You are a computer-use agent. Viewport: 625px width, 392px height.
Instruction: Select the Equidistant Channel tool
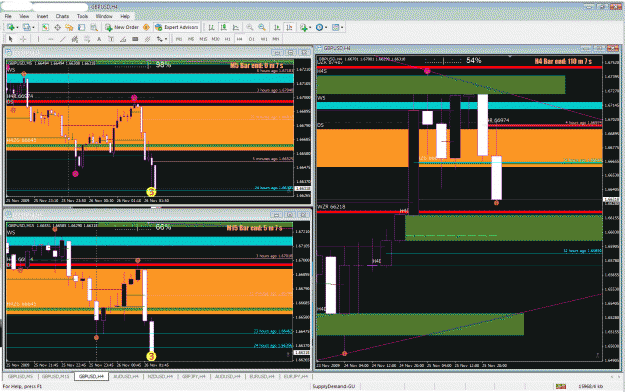click(x=75, y=39)
